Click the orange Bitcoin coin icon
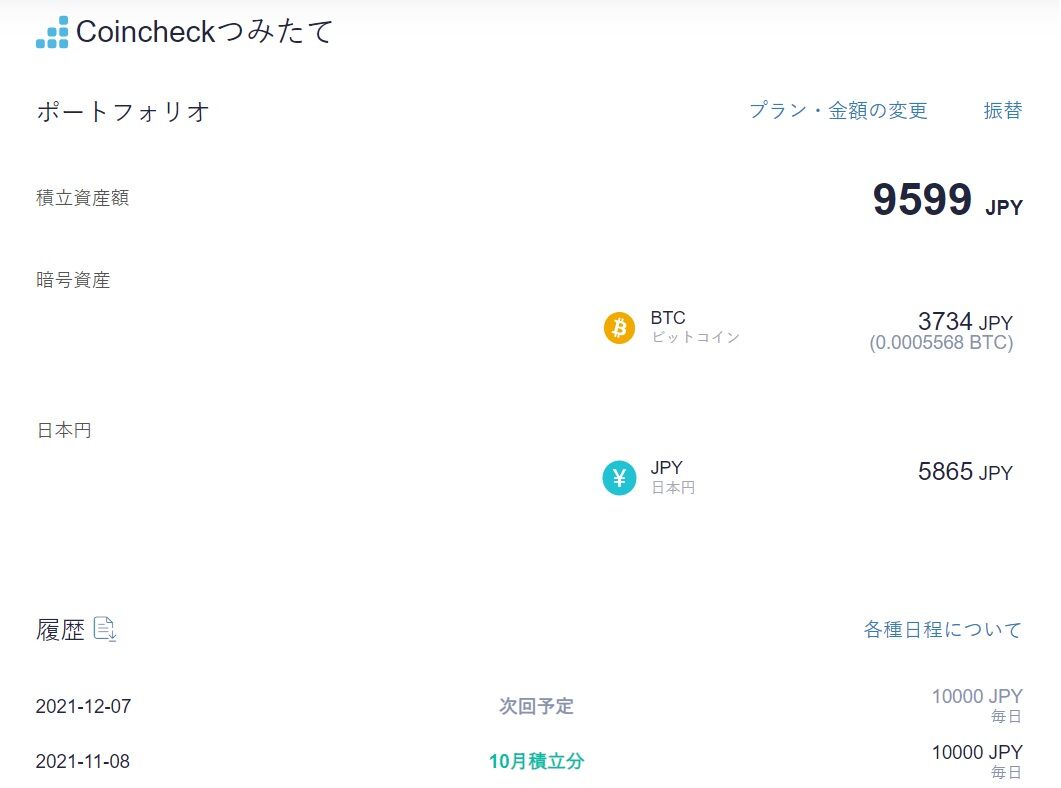The height and width of the screenshot is (788, 1061). coord(619,327)
